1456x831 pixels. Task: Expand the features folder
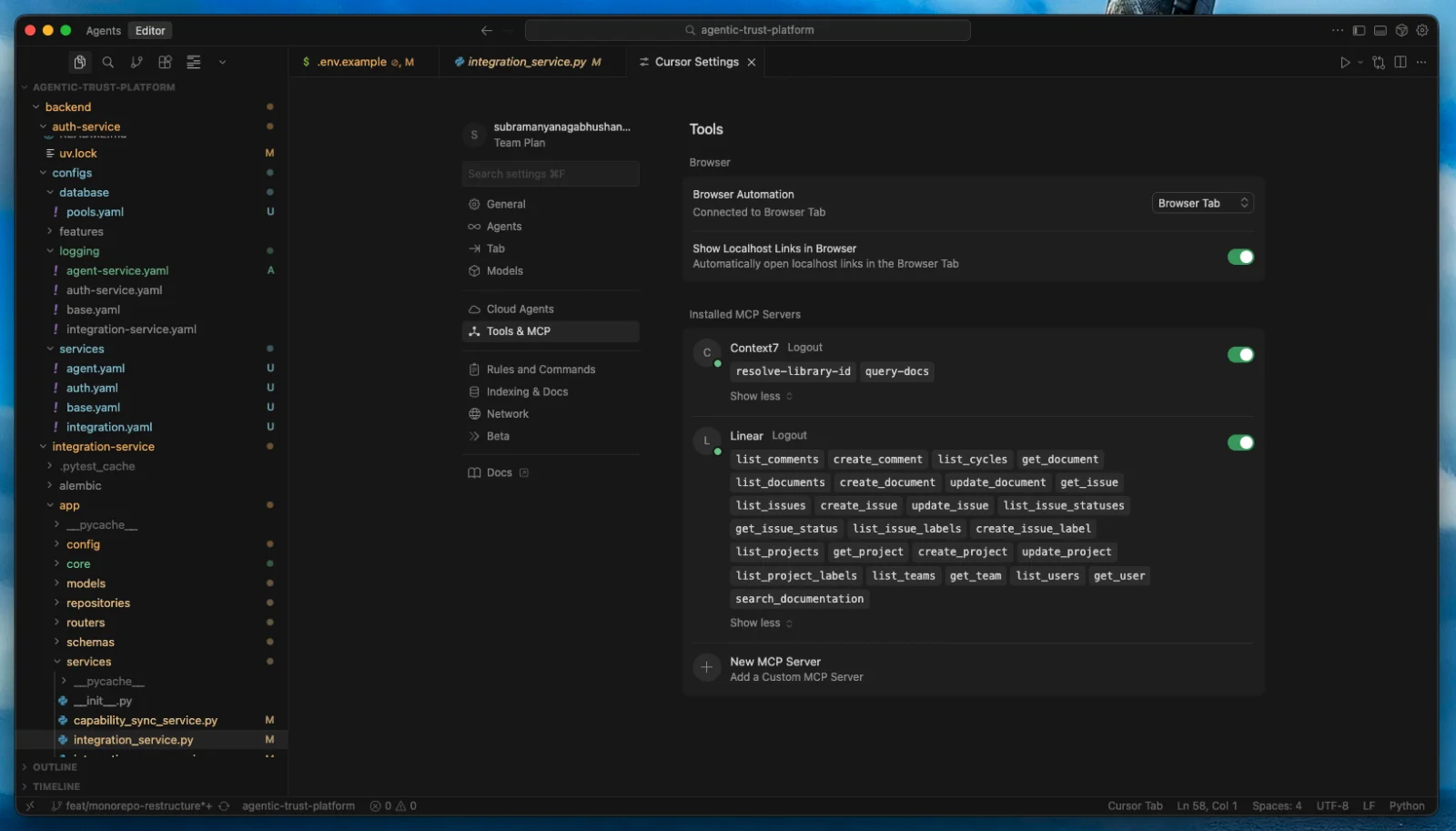81,231
